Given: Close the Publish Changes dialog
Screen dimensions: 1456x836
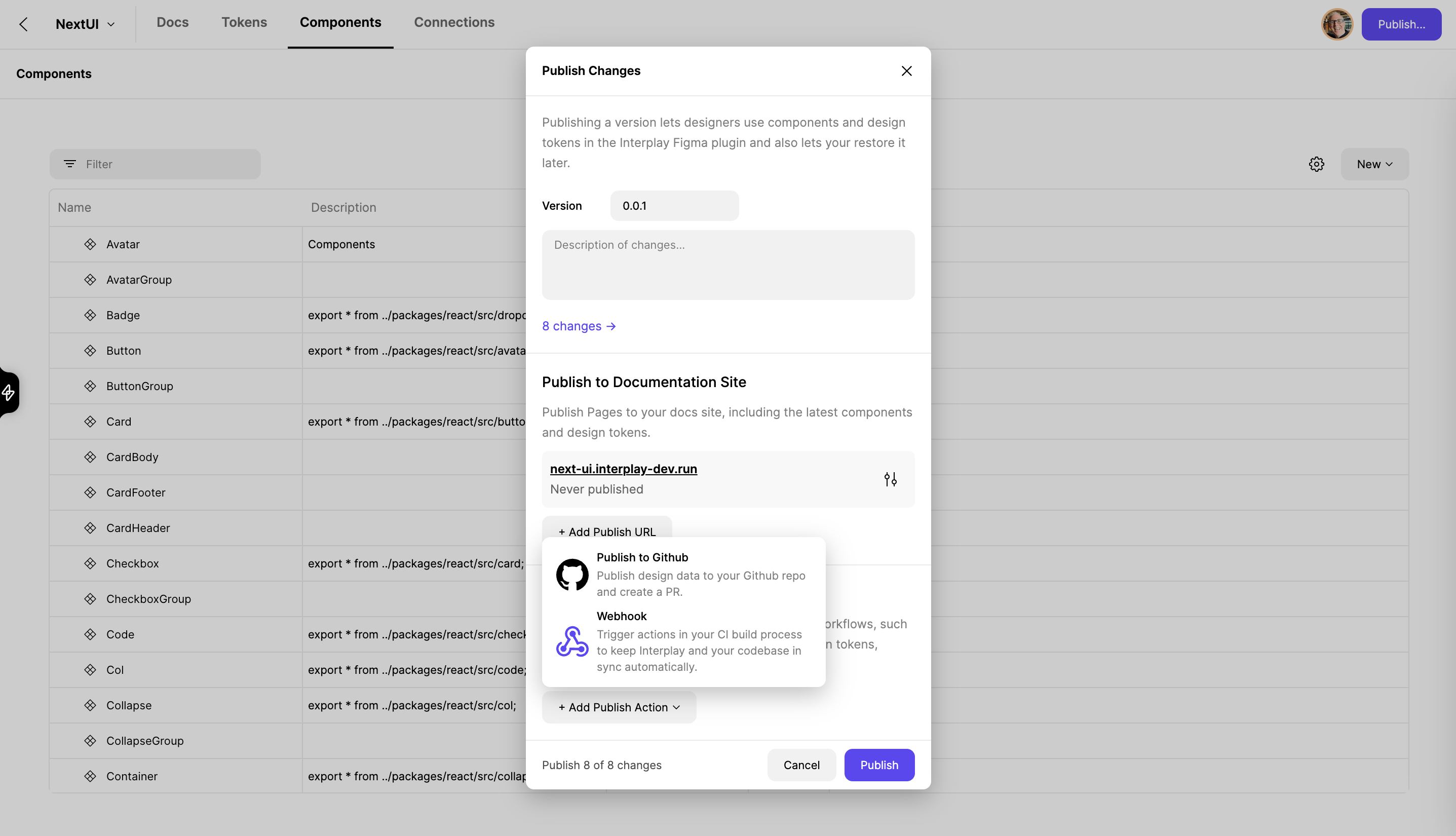Looking at the screenshot, I should (x=906, y=70).
